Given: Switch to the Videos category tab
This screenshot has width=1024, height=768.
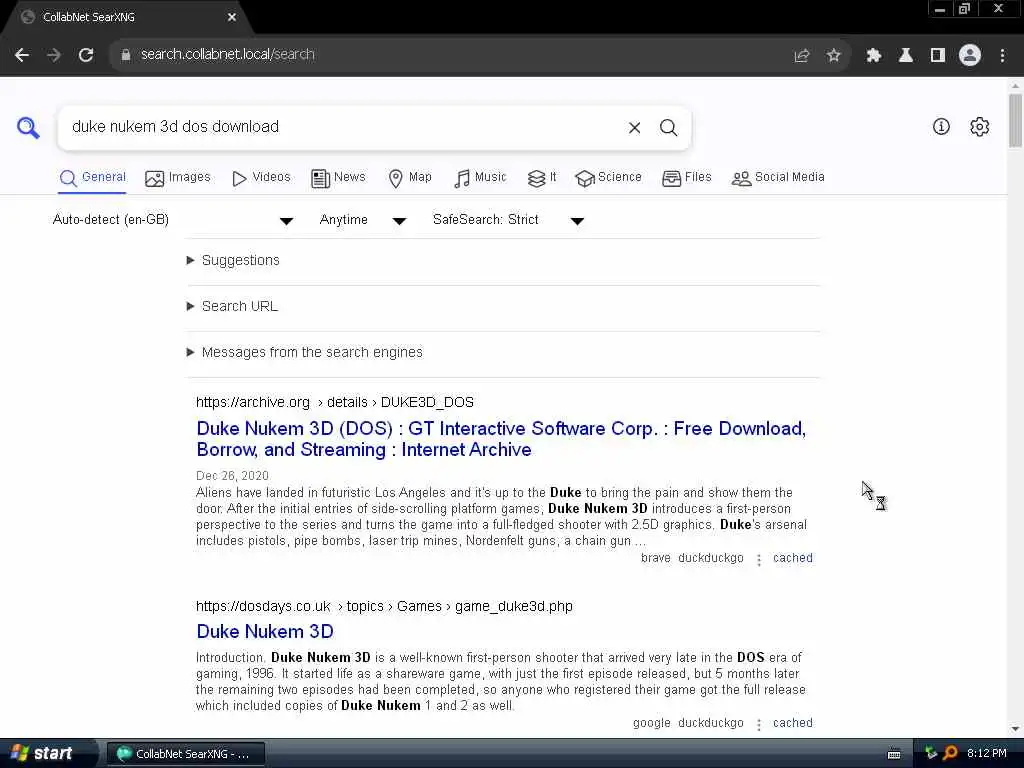Looking at the screenshot, I should [x=261, y=178].
